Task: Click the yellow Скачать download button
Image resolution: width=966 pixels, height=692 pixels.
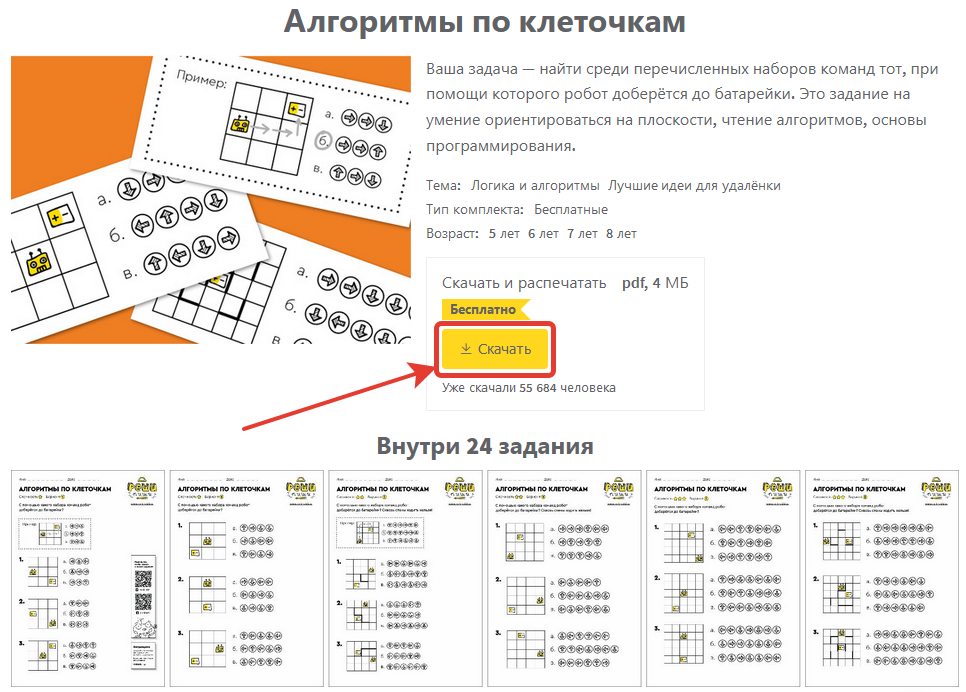Action: 495,349
